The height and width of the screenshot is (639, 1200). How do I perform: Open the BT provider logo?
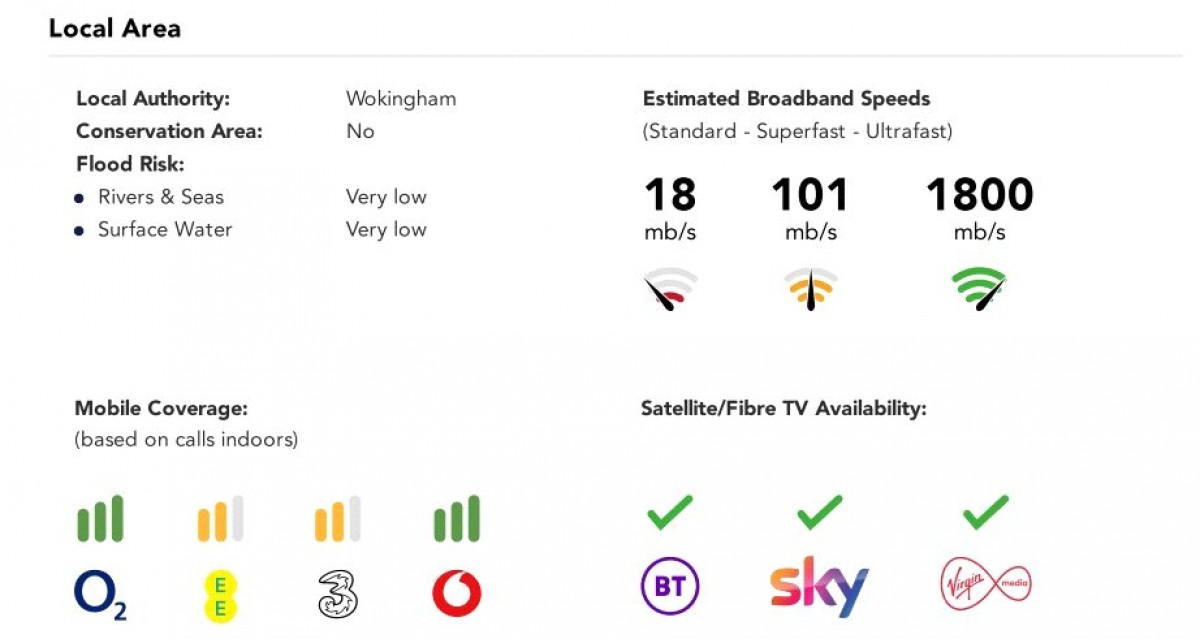[669, 586]
